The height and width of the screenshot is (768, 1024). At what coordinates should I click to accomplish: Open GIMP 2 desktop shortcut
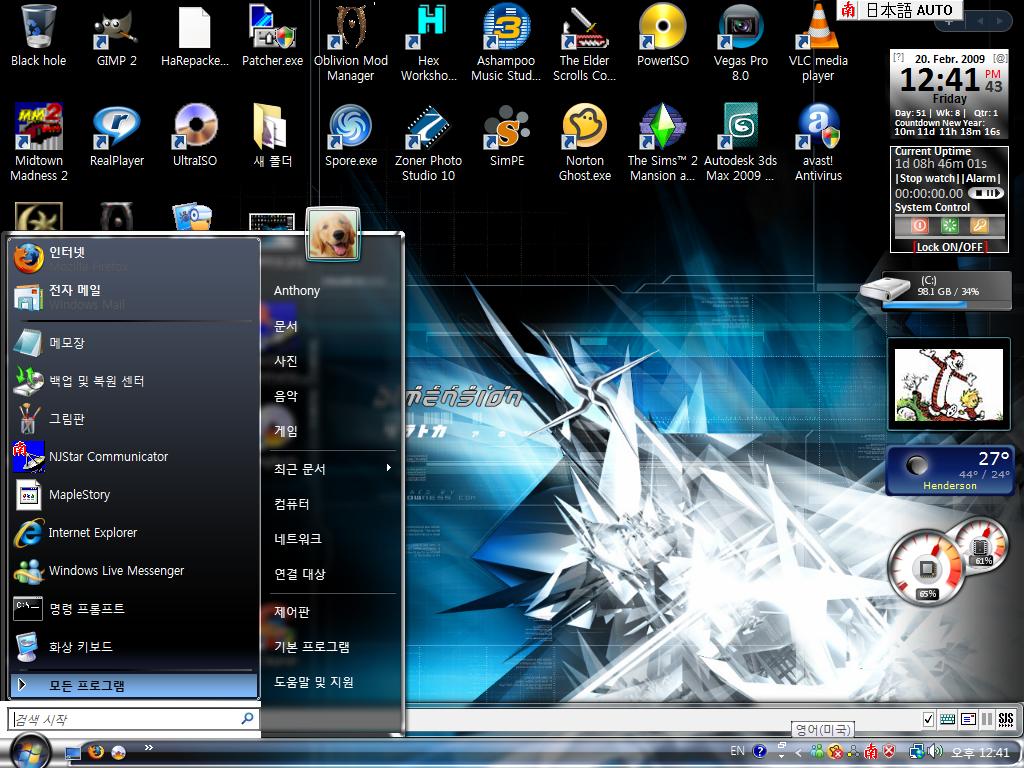tap(116, 28)
